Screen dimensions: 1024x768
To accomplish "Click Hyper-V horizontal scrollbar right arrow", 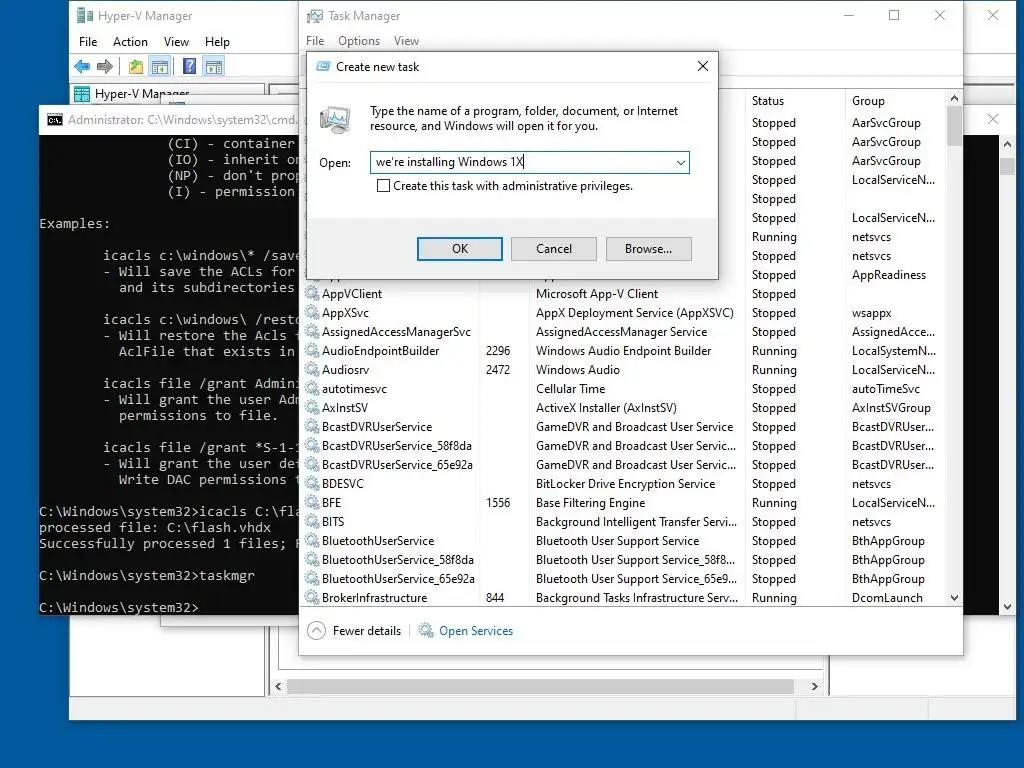I will point(814,686).
